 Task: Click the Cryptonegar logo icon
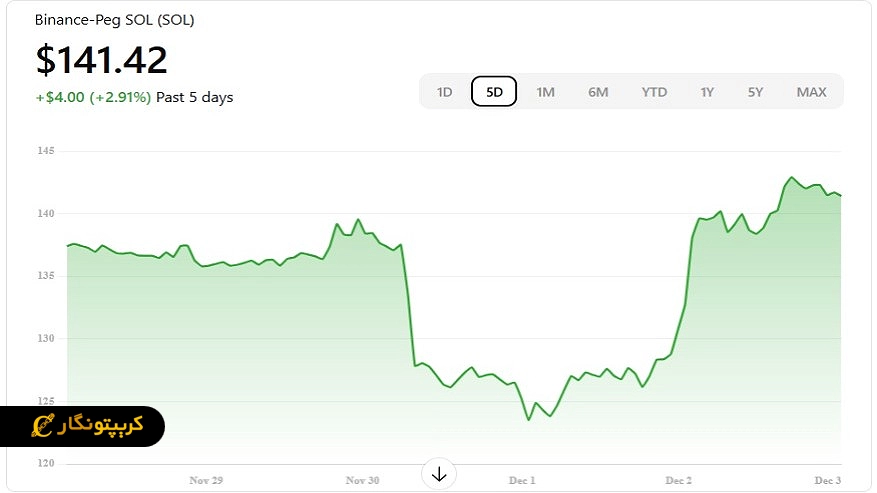tap(42, 427)
